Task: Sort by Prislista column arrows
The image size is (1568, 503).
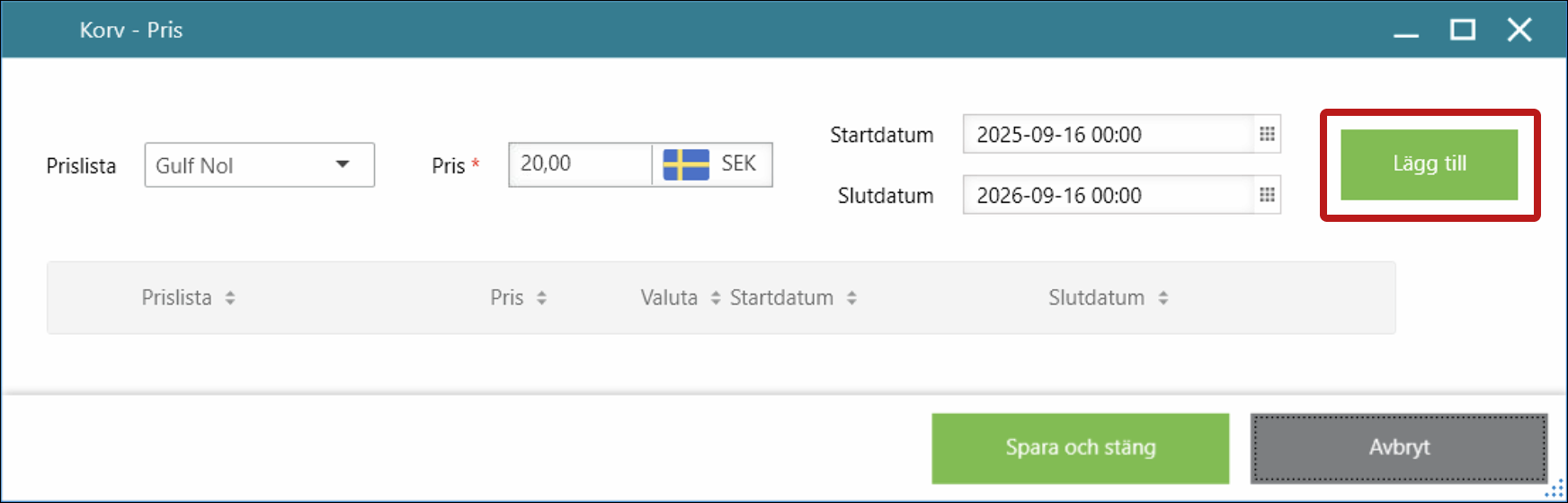Action: 230,298
